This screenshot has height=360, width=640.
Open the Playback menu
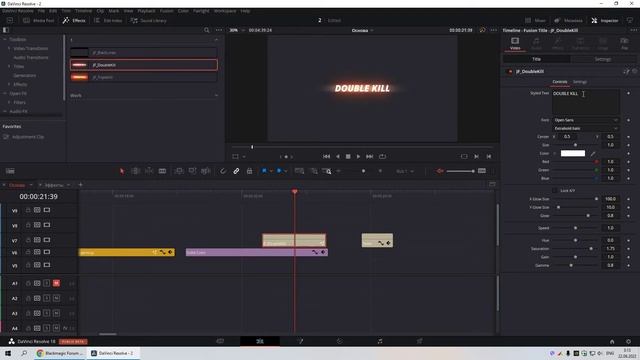pos(146,11)
